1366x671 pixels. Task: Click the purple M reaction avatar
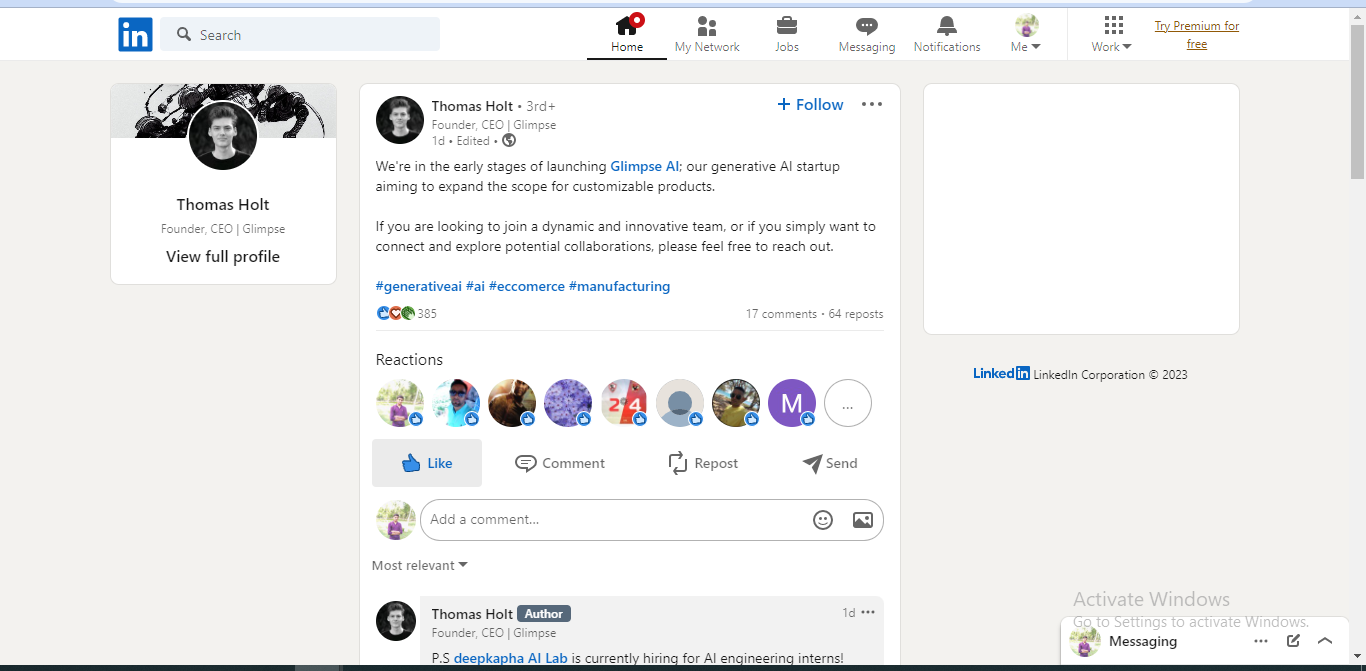click(792, 403)
